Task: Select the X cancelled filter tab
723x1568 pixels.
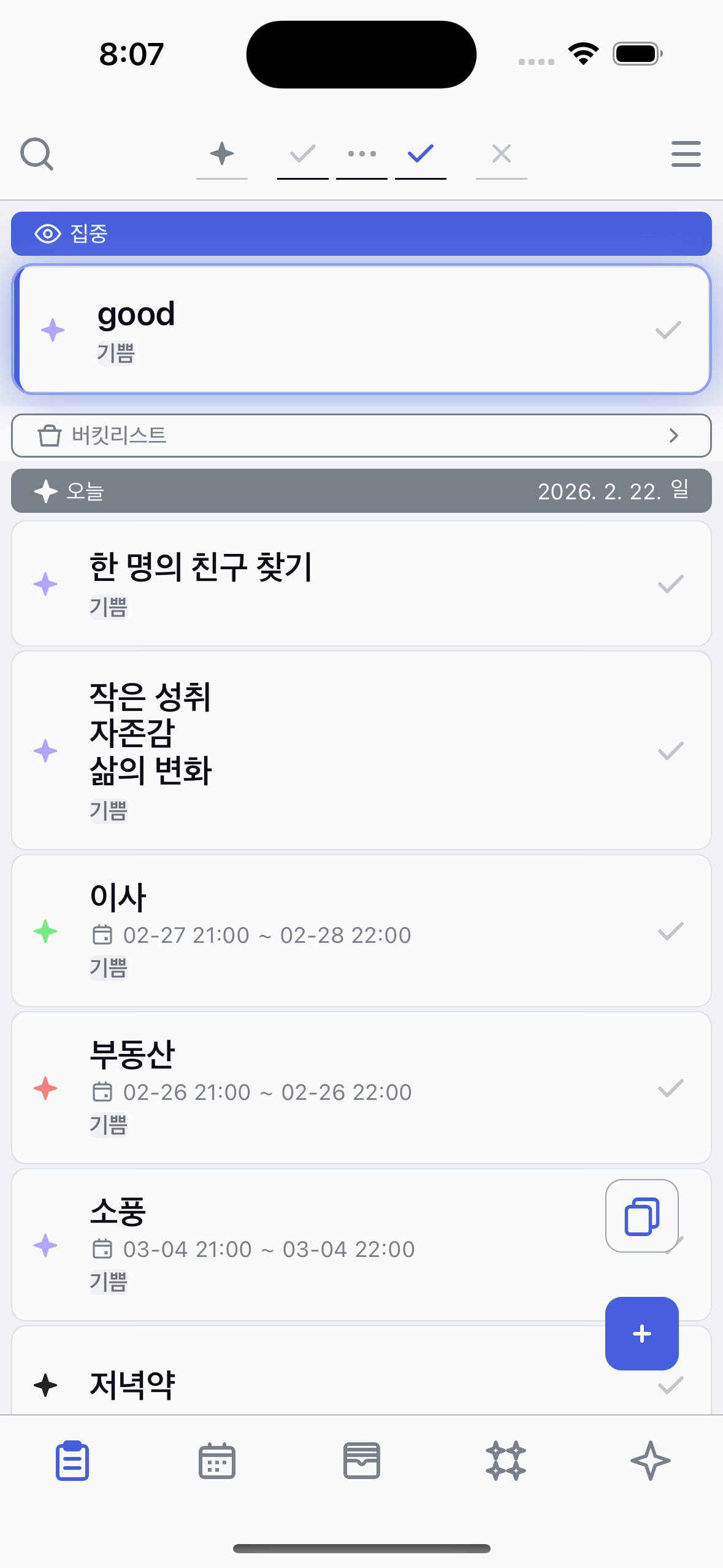Action: pyautogui.click(x=501, y=153)
